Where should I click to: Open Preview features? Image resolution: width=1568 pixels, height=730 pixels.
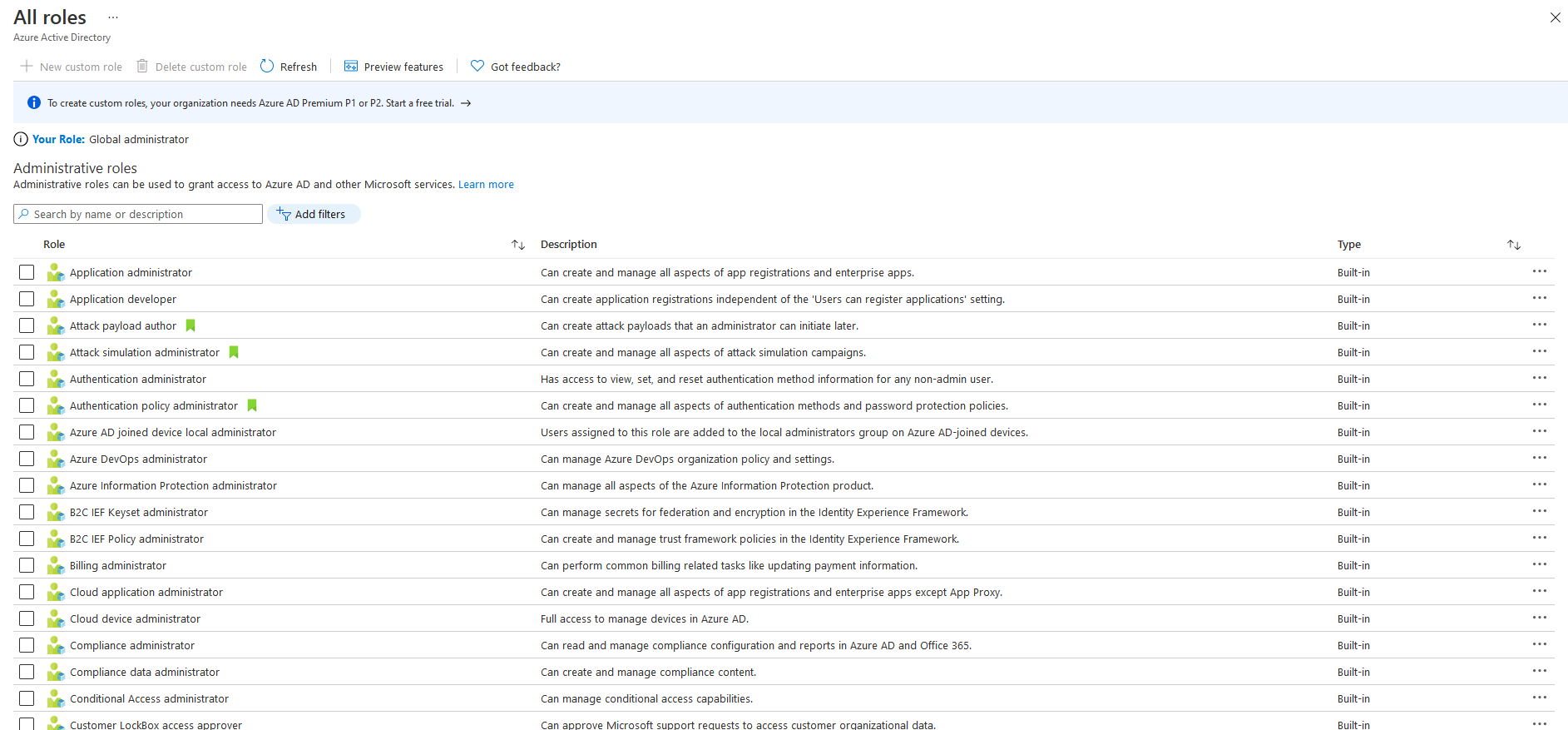tap(393, 67)
